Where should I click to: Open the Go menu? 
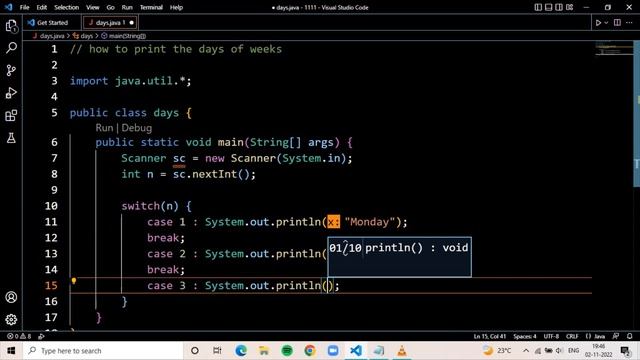[x=110, y=7]
